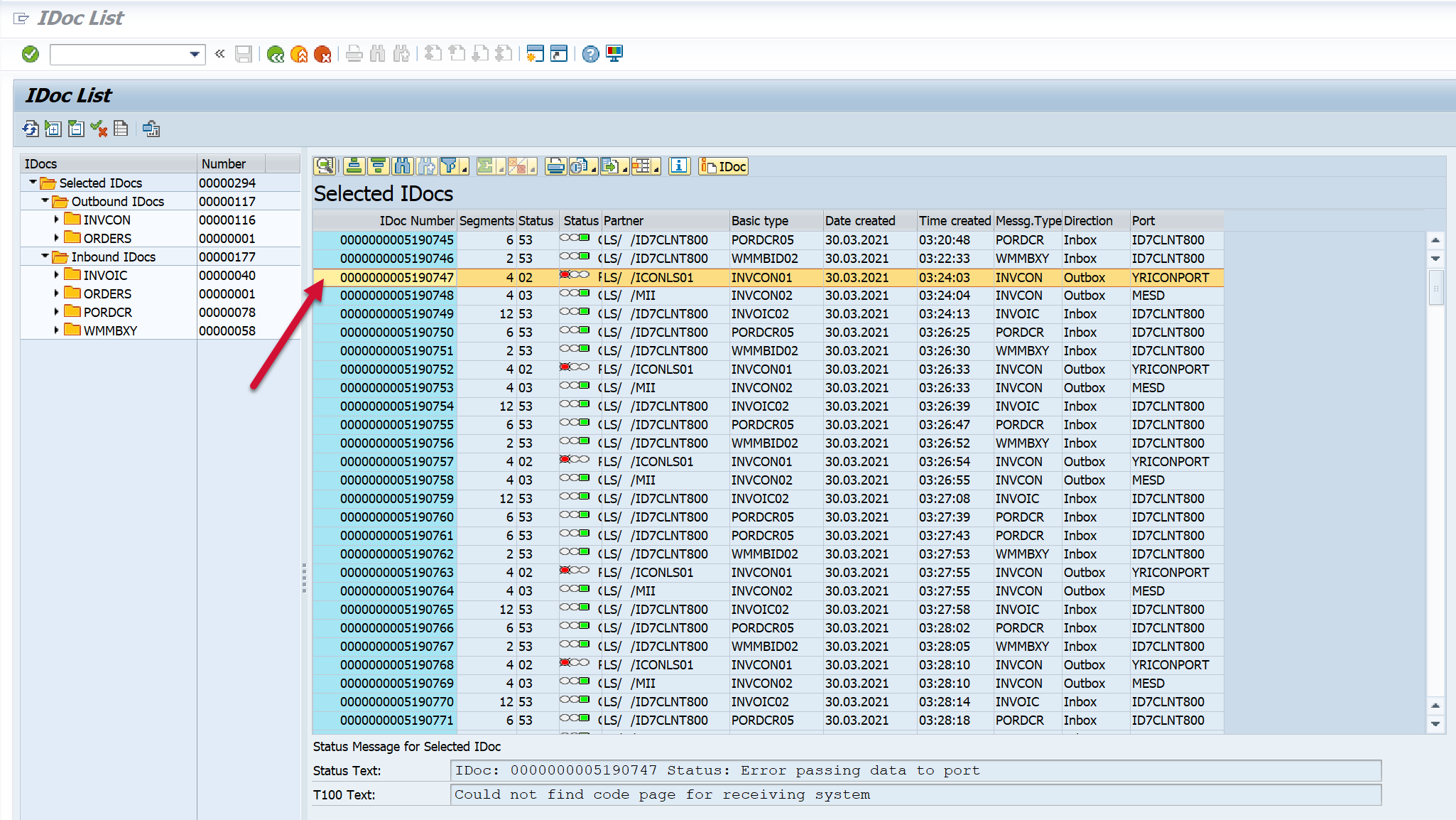Viewport: 1456px width, 820px height.
Task: Click the red Cancel icon
Action: click(322, 54)
